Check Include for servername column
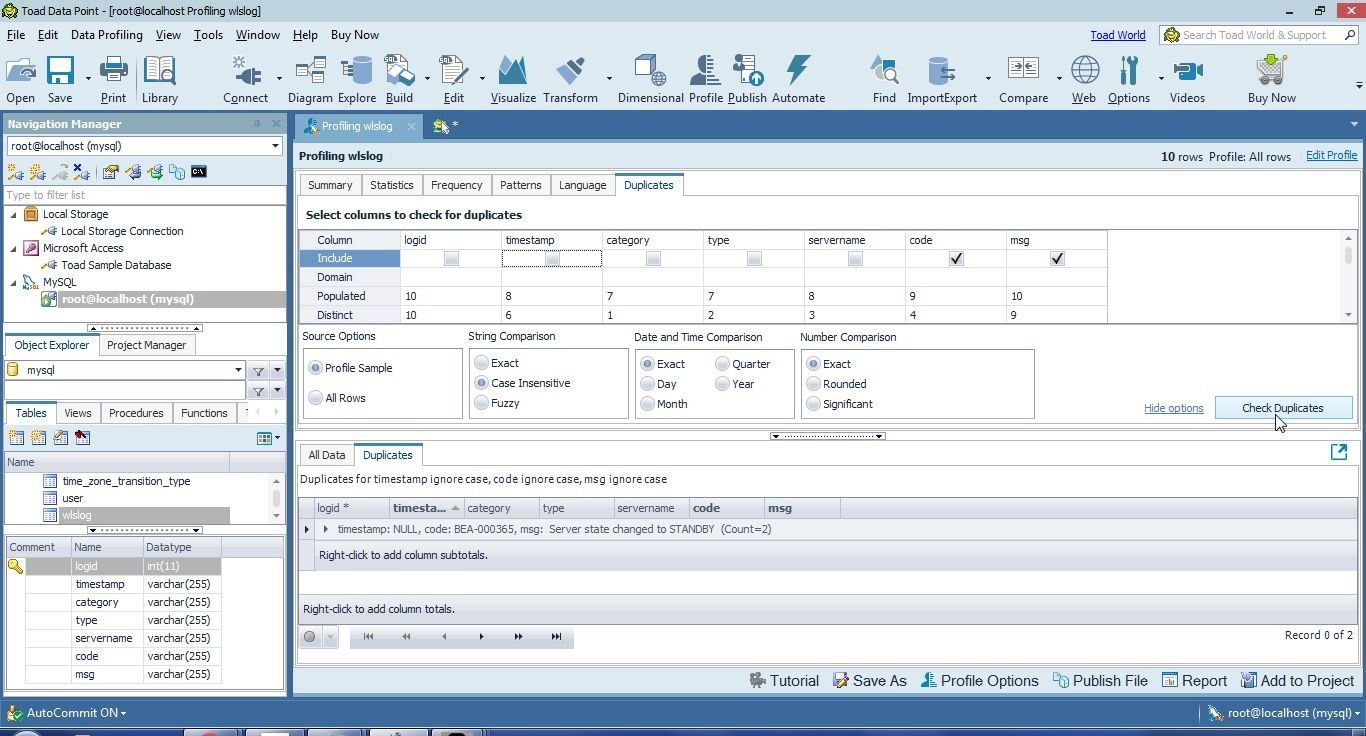The width and height of the screenshot is (1366, 736). pyautogui.click(x=855, y=259)
